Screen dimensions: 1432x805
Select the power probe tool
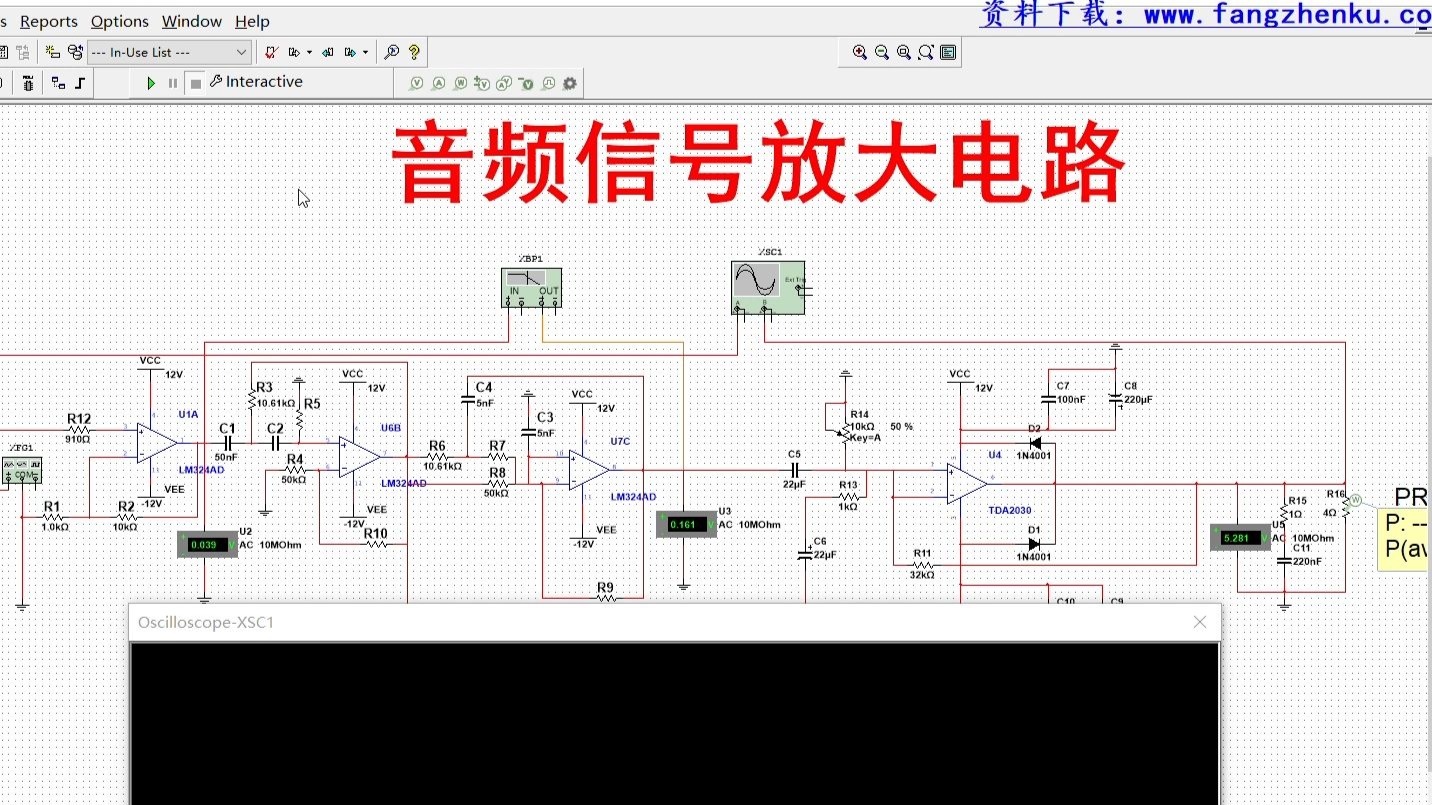(463, 83)
